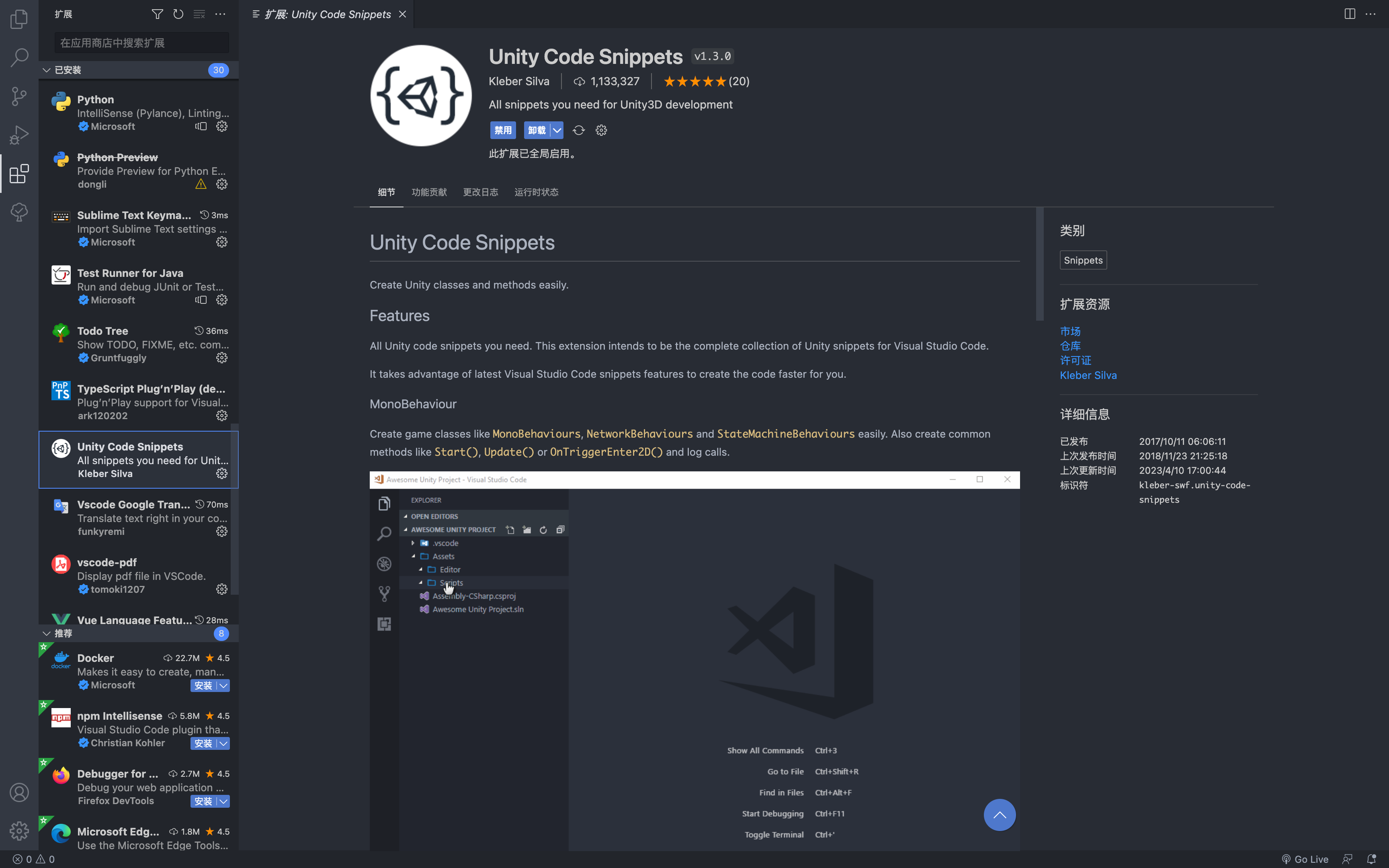Click the Snippets category tag
Image resolution: width=1389 pixels, height=868 pixels.
(x=1083, y=260)
